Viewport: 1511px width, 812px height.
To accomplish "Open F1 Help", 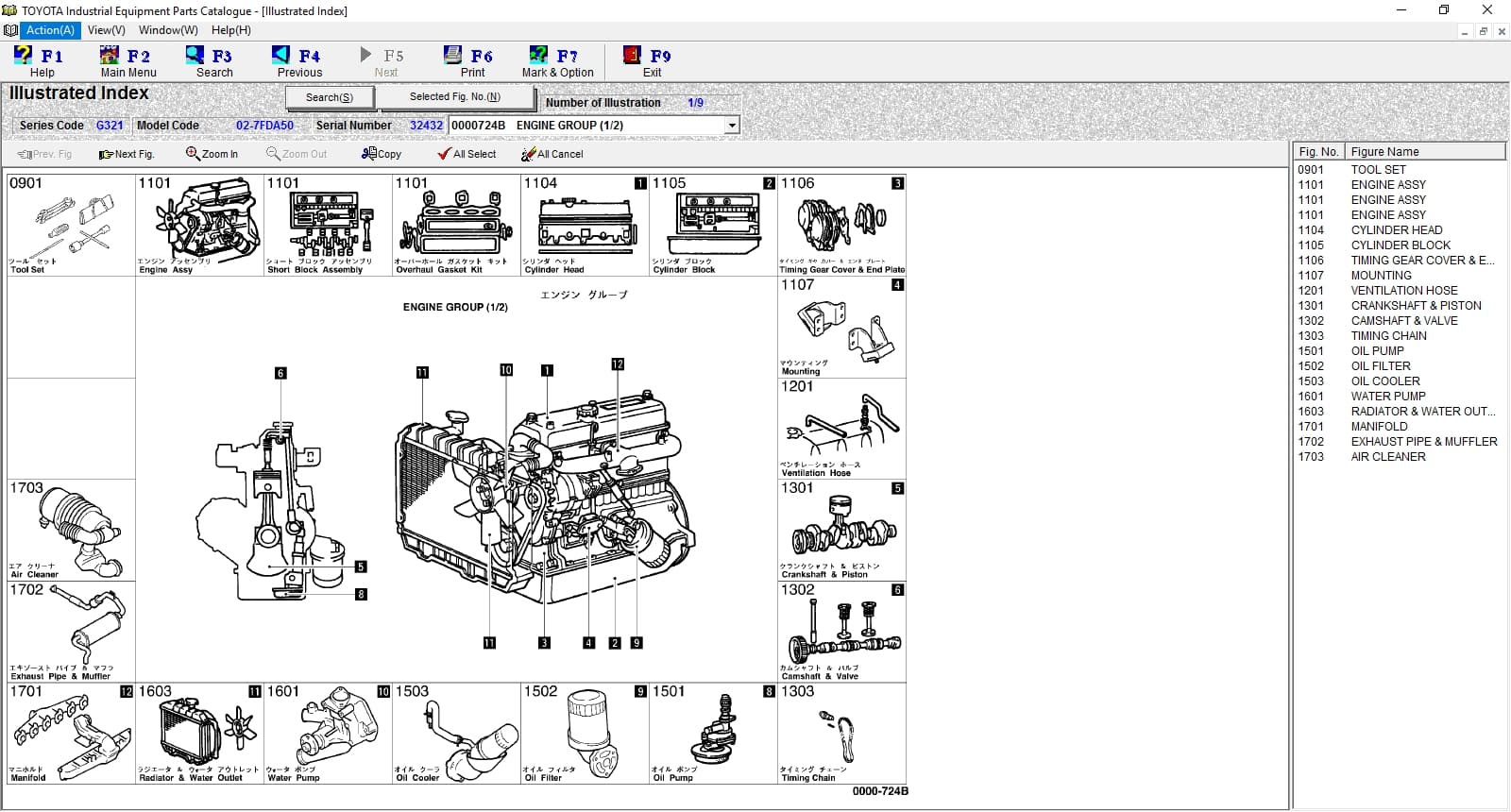I will pos(40,62).
